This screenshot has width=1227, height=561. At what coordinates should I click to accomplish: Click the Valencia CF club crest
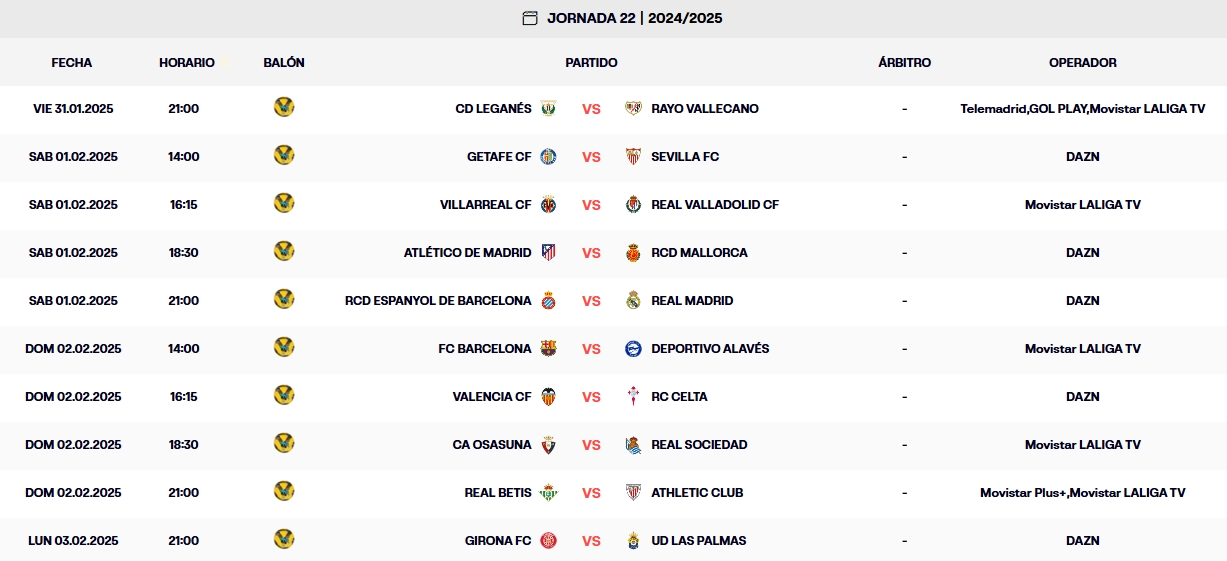[548, 396]
